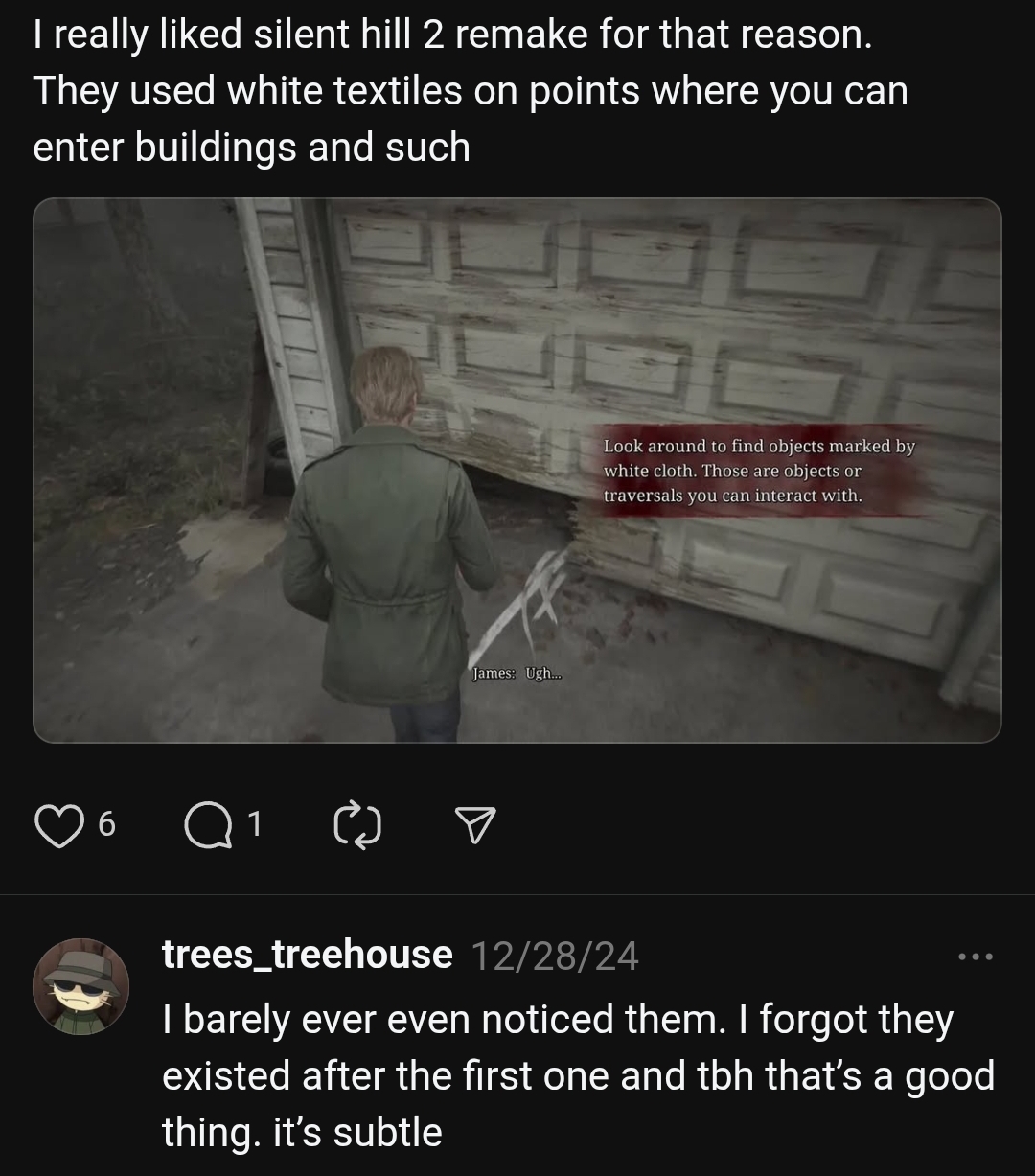Open the Silent Hill 2 garage screenshot
The width and height of the screenshot is (1035, 1176).
(517, 471)
